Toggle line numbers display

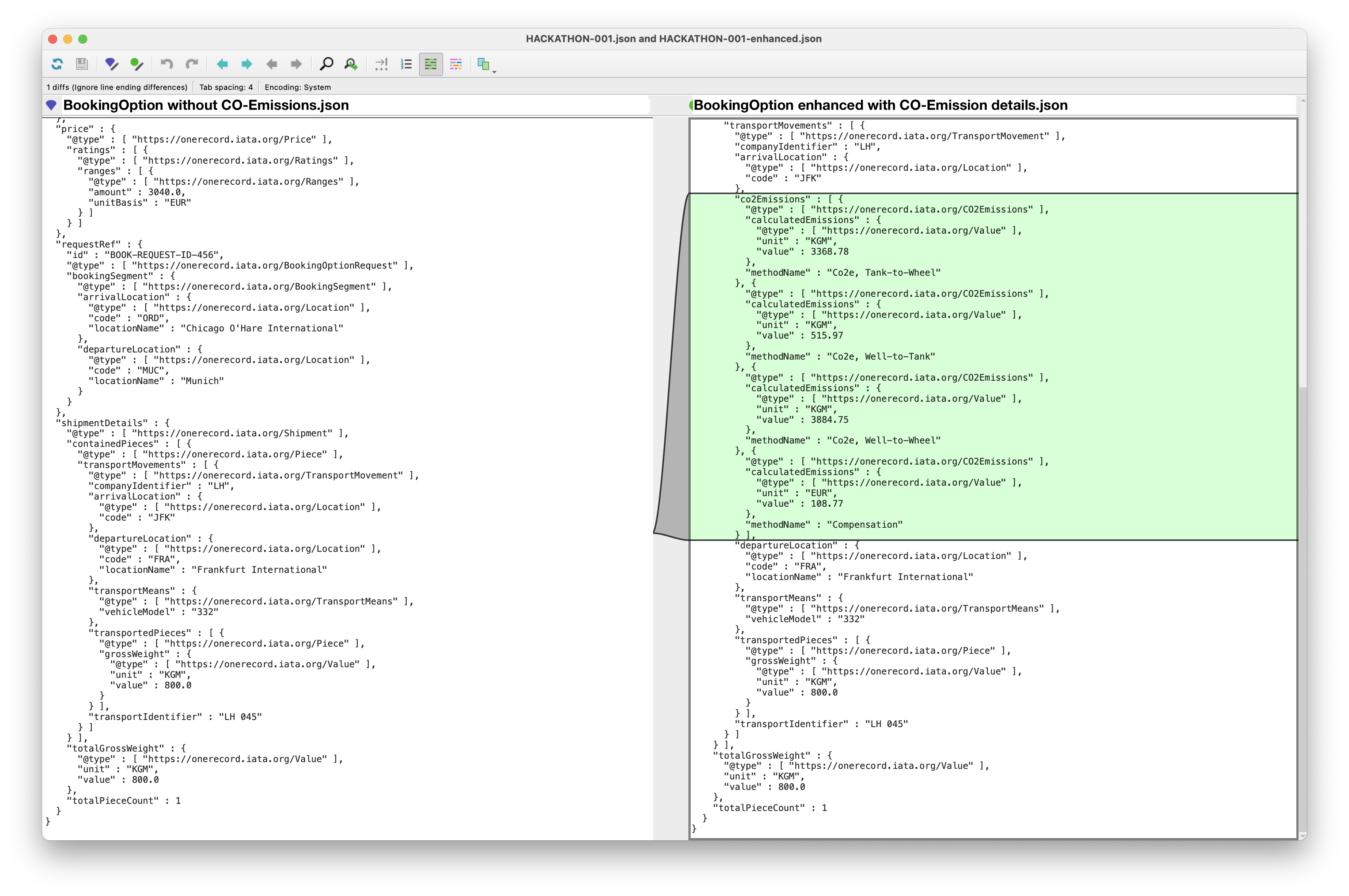(406, 64)
